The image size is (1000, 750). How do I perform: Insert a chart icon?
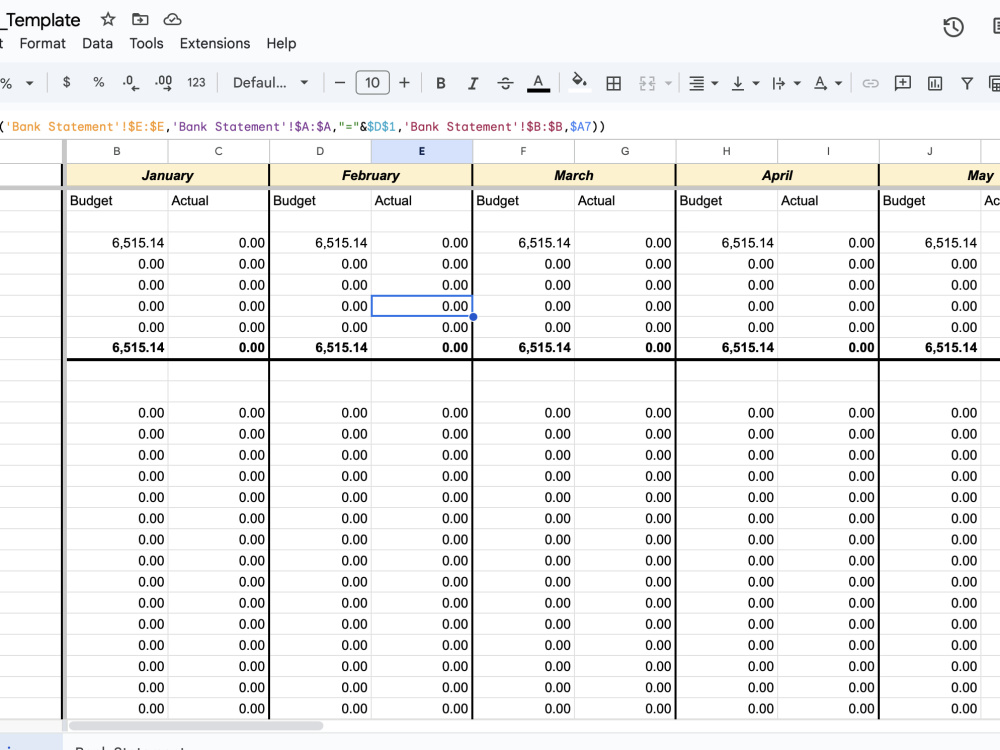935,83
